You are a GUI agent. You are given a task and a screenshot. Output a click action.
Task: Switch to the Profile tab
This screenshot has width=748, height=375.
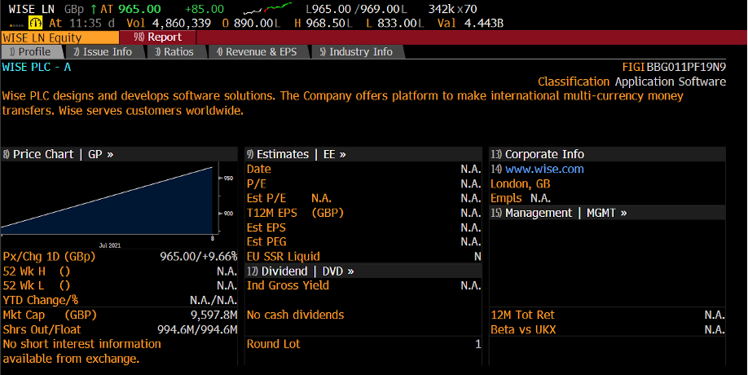coord(32,52)
